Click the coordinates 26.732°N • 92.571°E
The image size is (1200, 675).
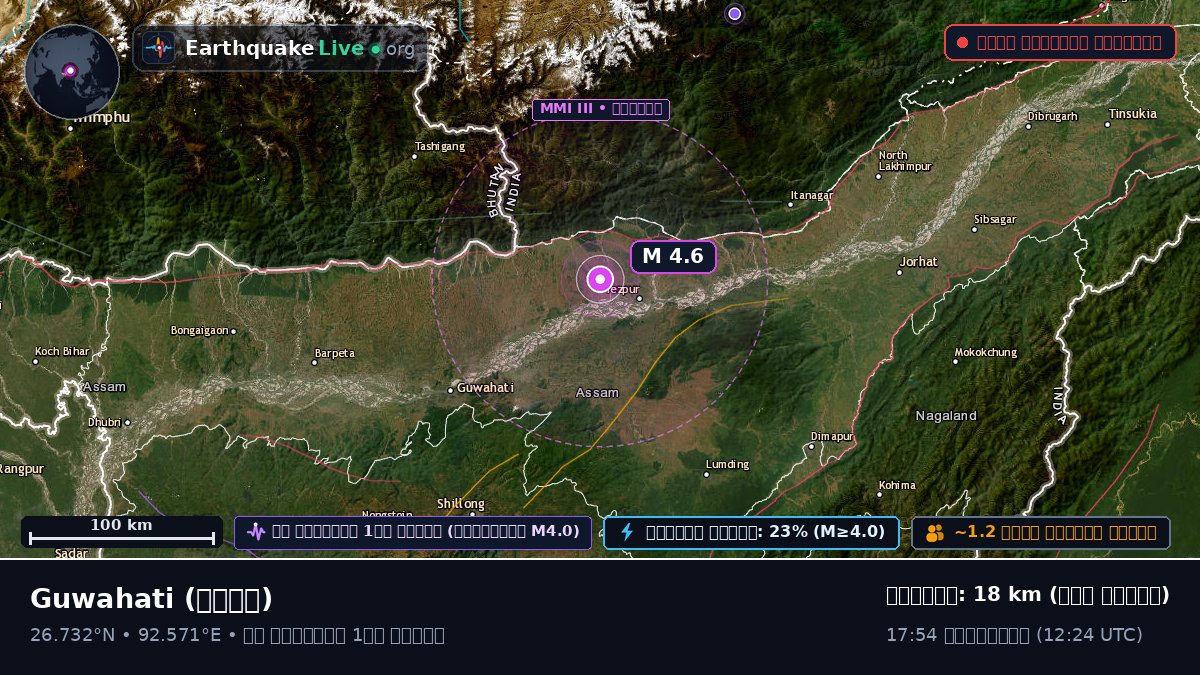pos(125,635)
